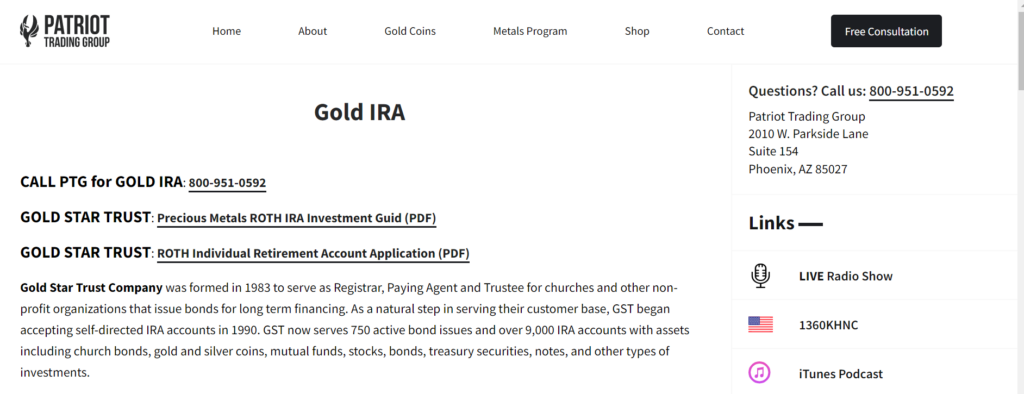
Task: Click the Patriot Trading Group logo
Action: click(65, 31)
